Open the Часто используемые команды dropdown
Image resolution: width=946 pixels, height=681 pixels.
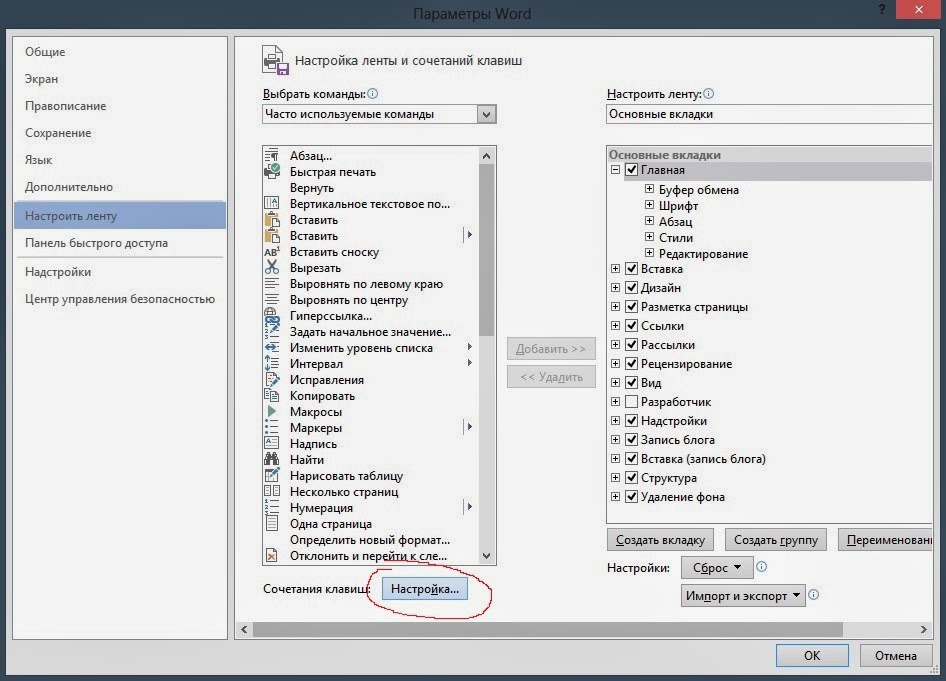click(x=486, y=114)
